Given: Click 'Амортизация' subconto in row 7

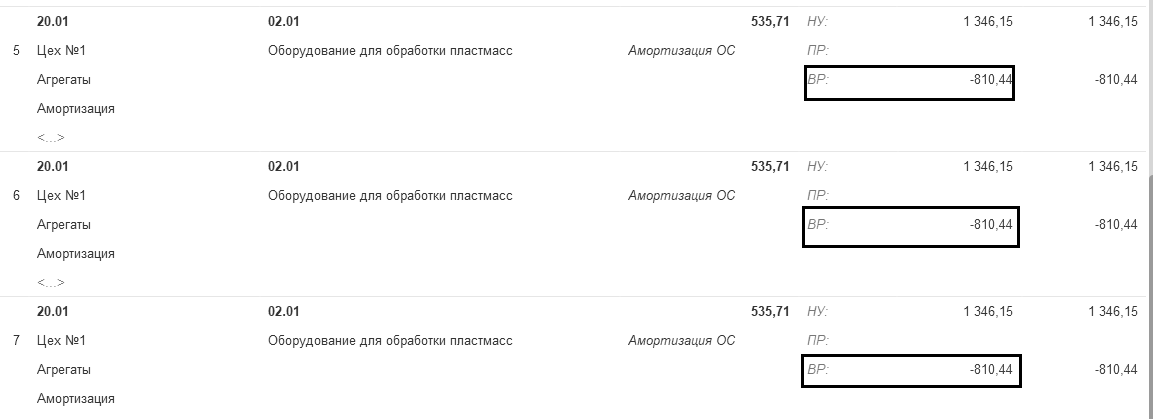Looking at the screenshot, I should (x=76, y=399).
